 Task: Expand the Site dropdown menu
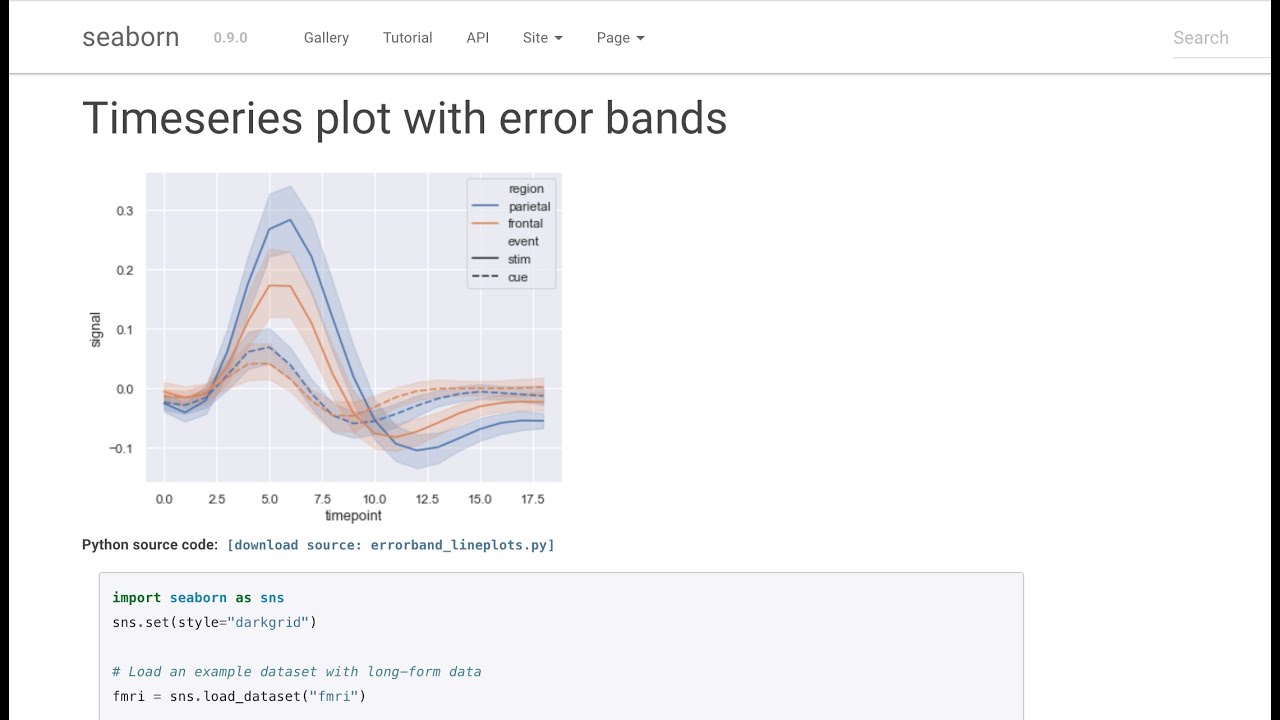542,38
